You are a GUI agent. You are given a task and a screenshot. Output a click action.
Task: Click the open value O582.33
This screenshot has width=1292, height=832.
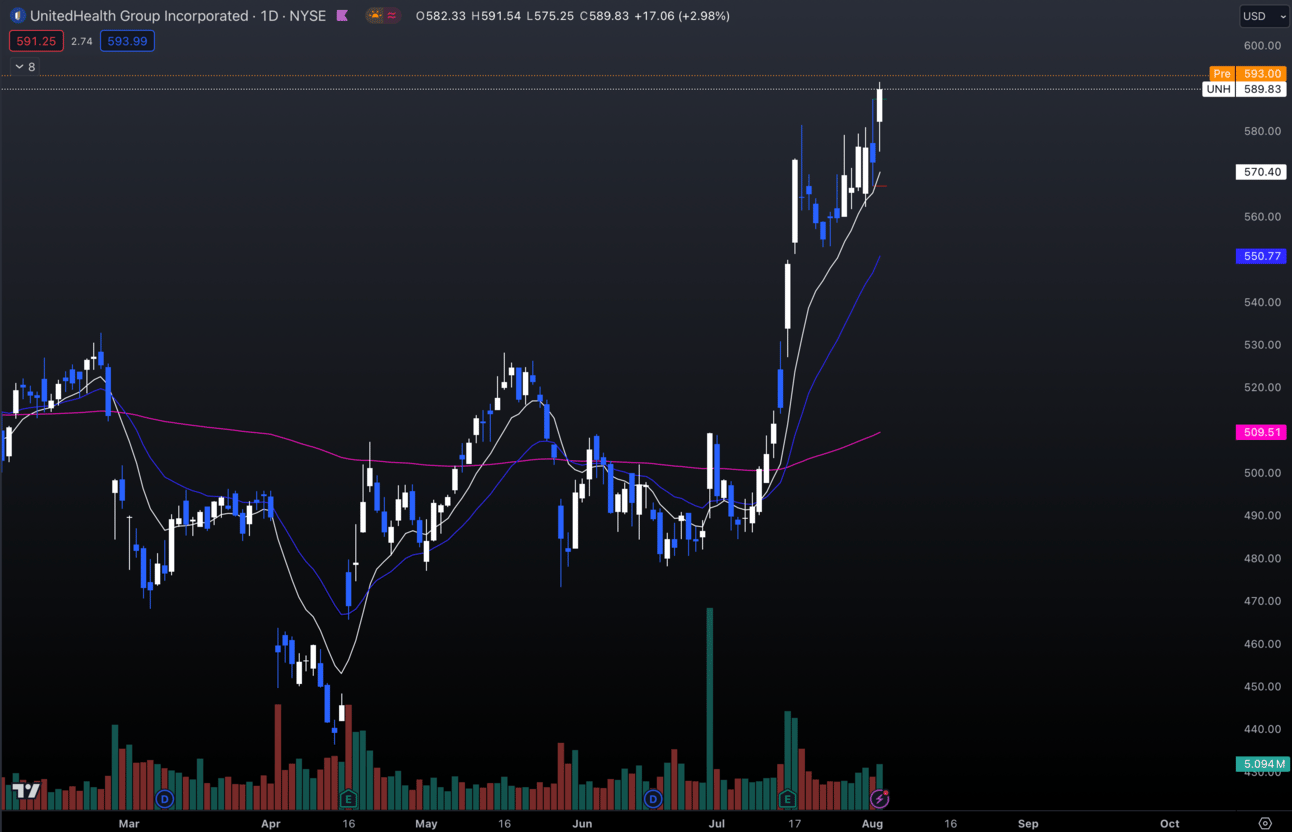point(441,16)
